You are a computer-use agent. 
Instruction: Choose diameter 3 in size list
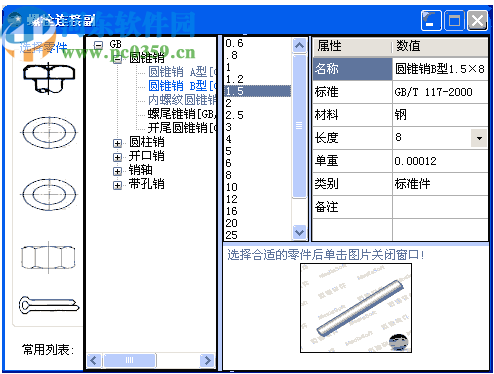(258, 127)
